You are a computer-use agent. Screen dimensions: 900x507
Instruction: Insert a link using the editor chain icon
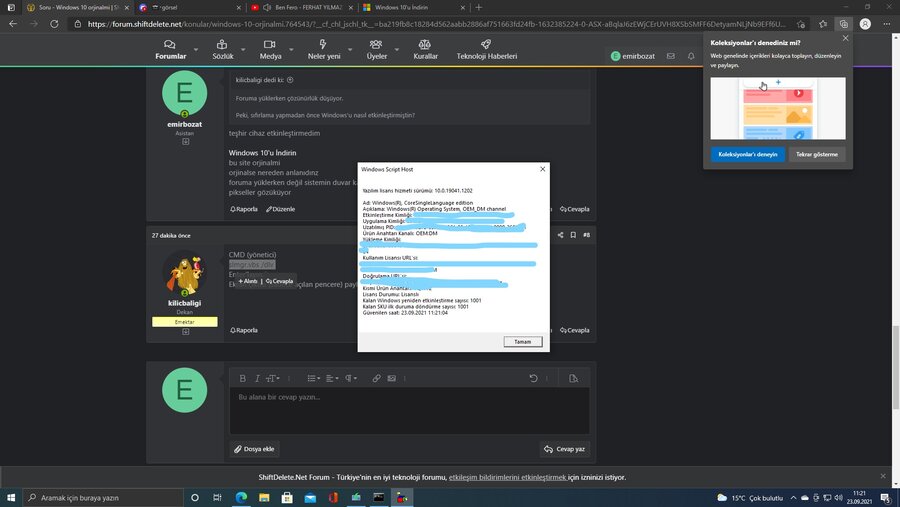377,378
